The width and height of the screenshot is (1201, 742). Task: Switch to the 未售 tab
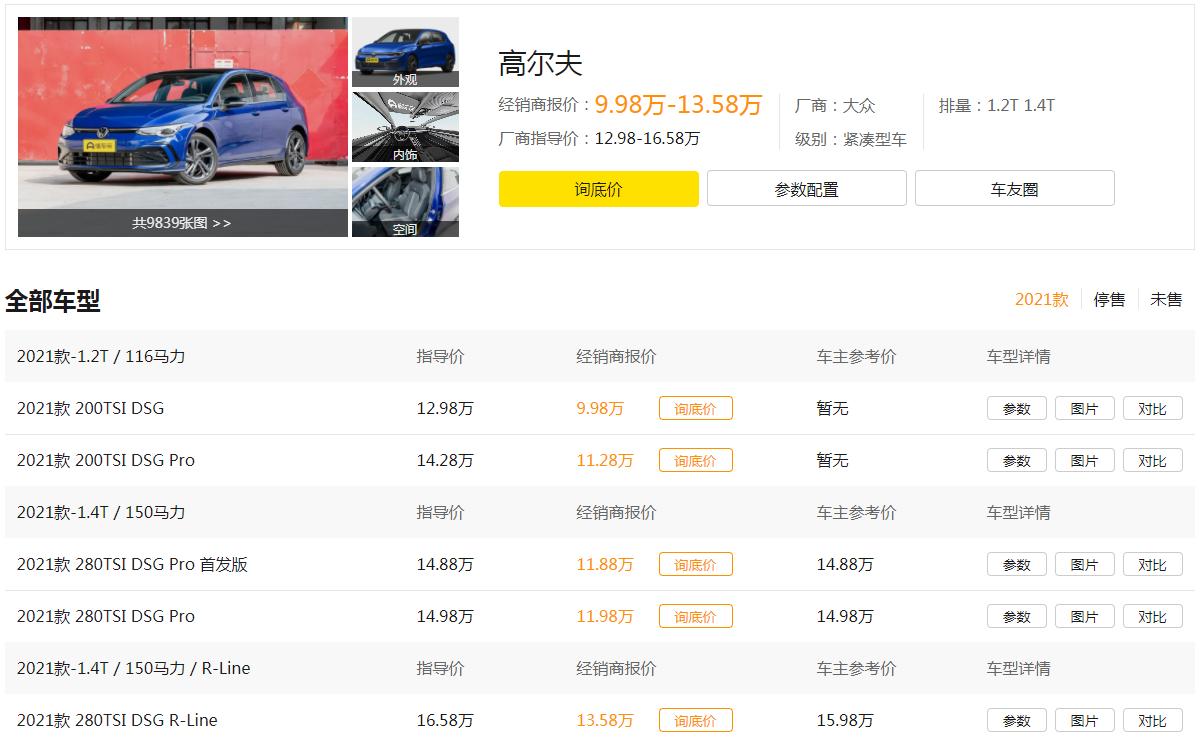click(1166, 299)
